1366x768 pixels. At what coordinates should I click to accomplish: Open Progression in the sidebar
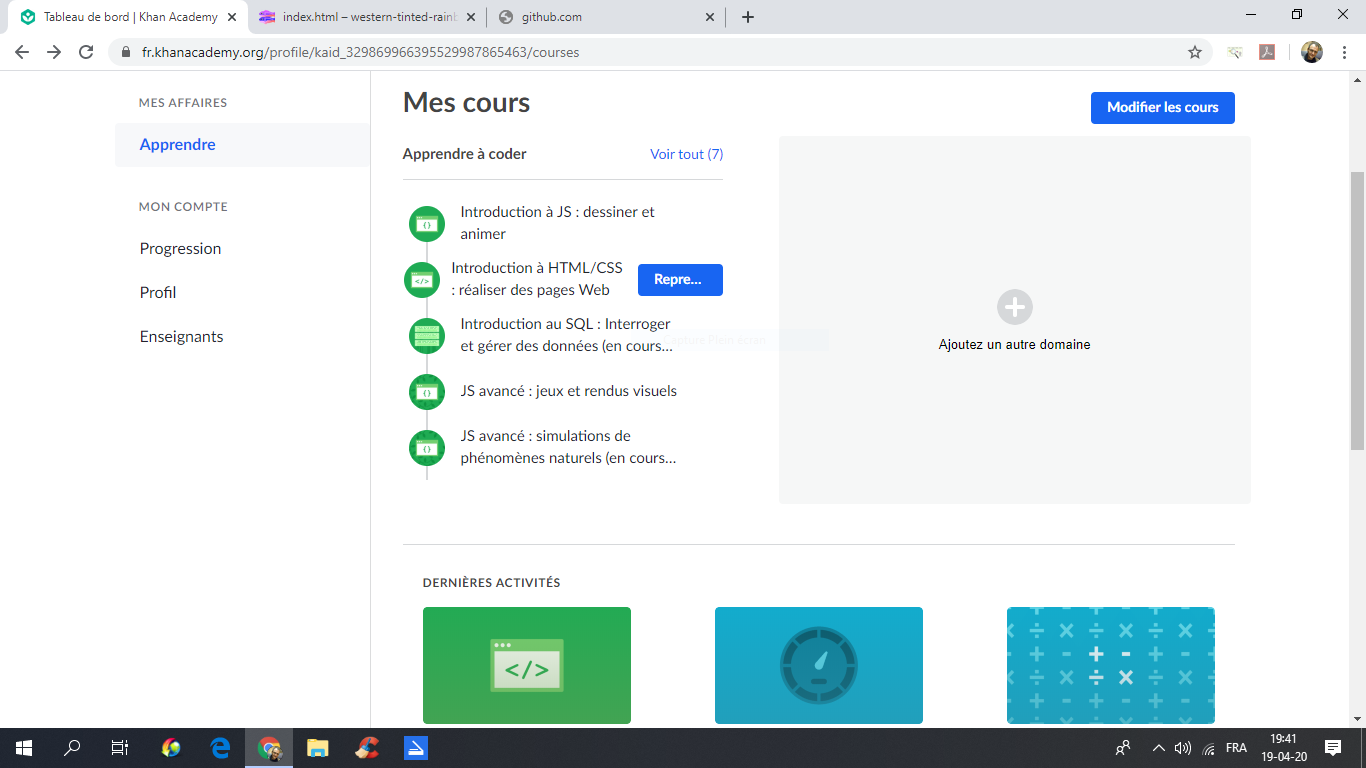click(x=180, y=249)
